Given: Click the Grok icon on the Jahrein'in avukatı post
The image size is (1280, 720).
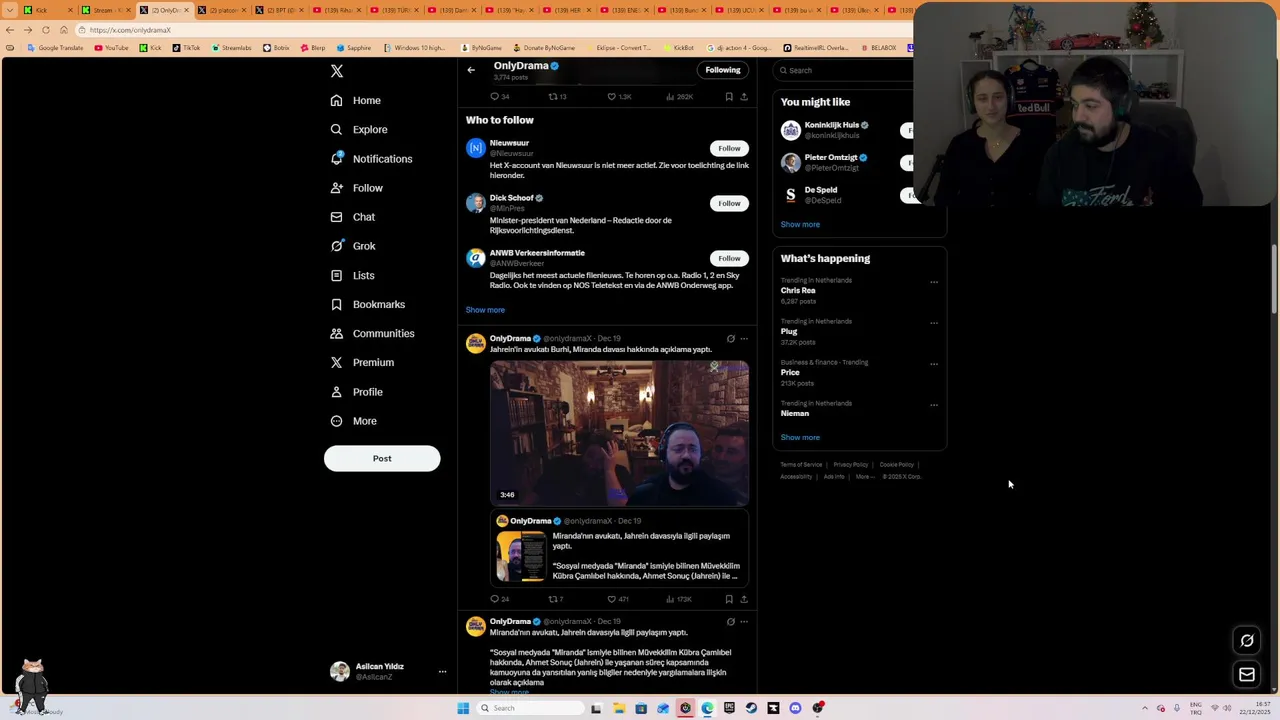Looking at the screenshot, I should pyautogui.click(x=731, y=339).
